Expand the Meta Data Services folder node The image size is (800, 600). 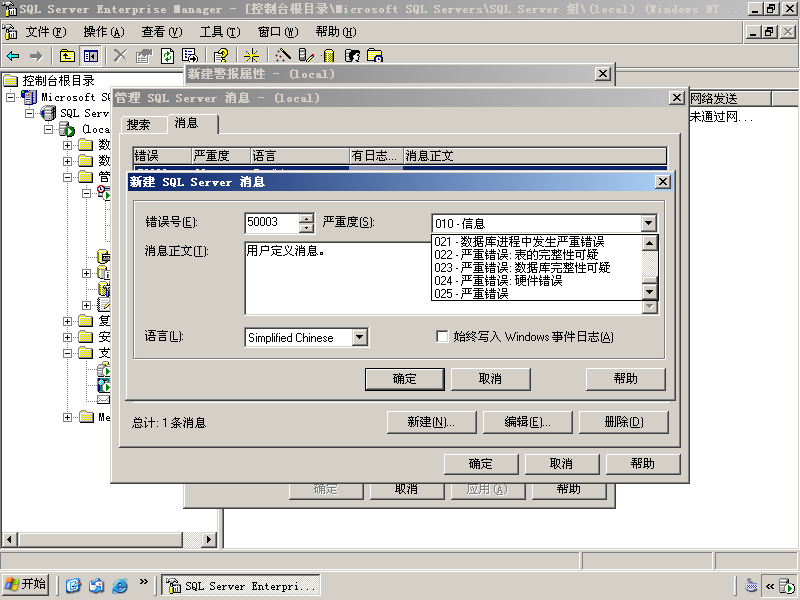pyautogui.click(x=67, y=417)
